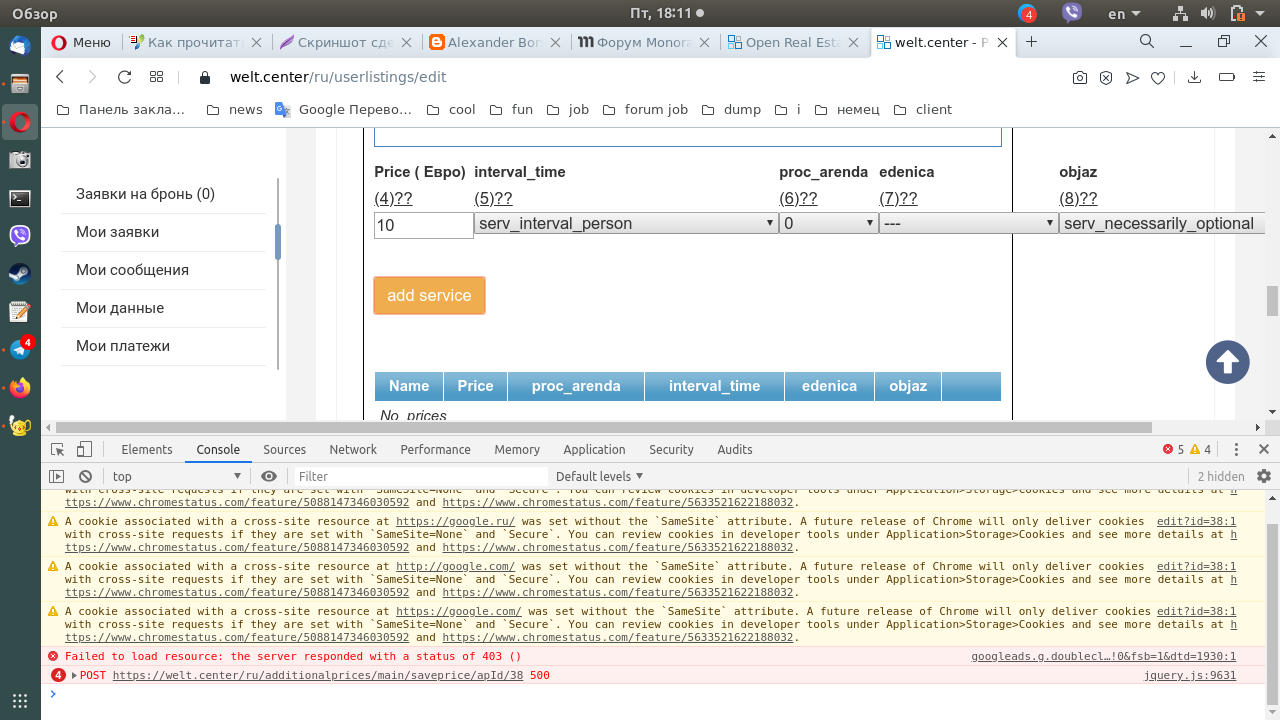
Task: Click the inspect element picker icon
Action: click(58, 450)
